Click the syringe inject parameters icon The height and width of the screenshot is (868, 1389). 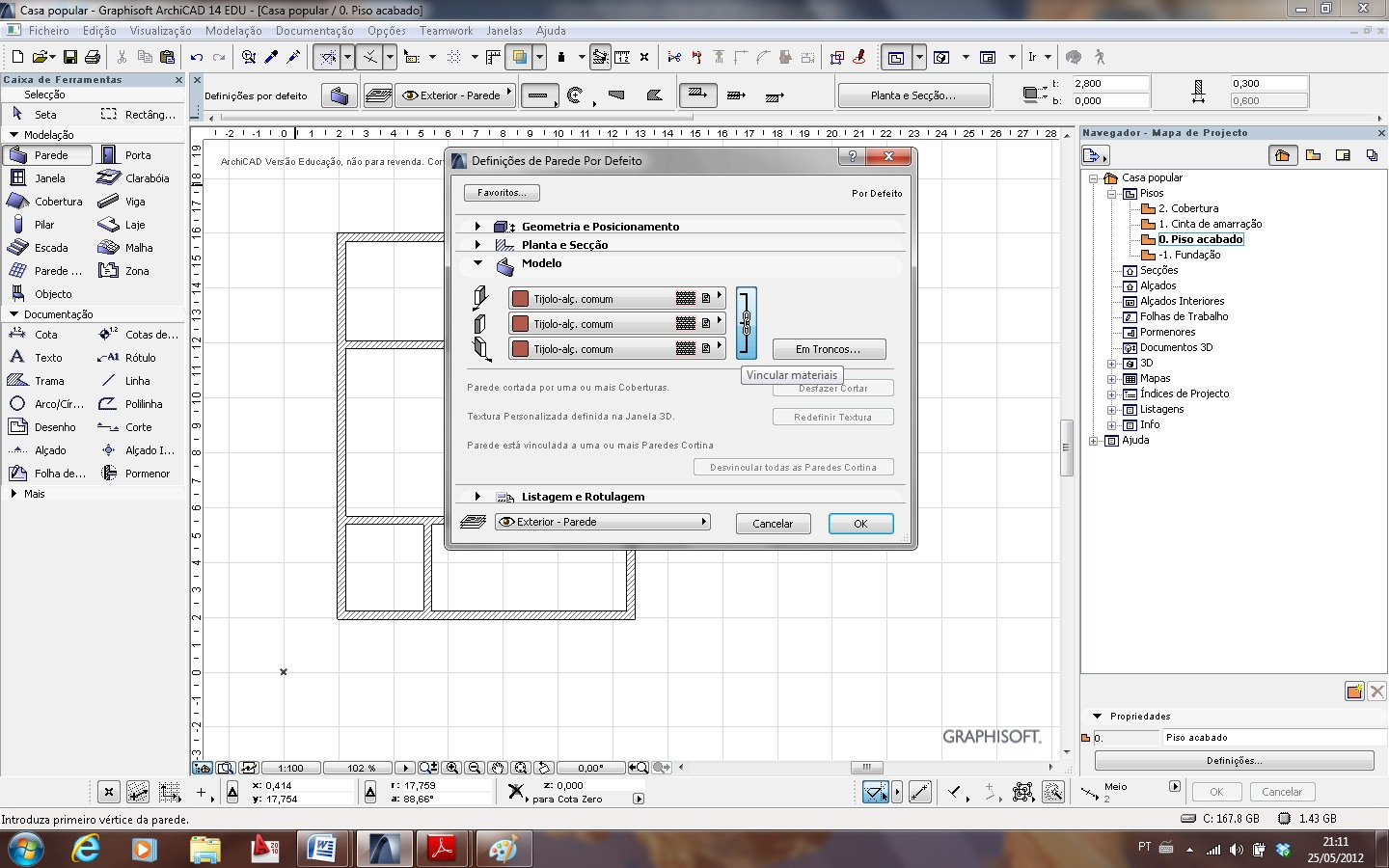[x=293, y=58]
